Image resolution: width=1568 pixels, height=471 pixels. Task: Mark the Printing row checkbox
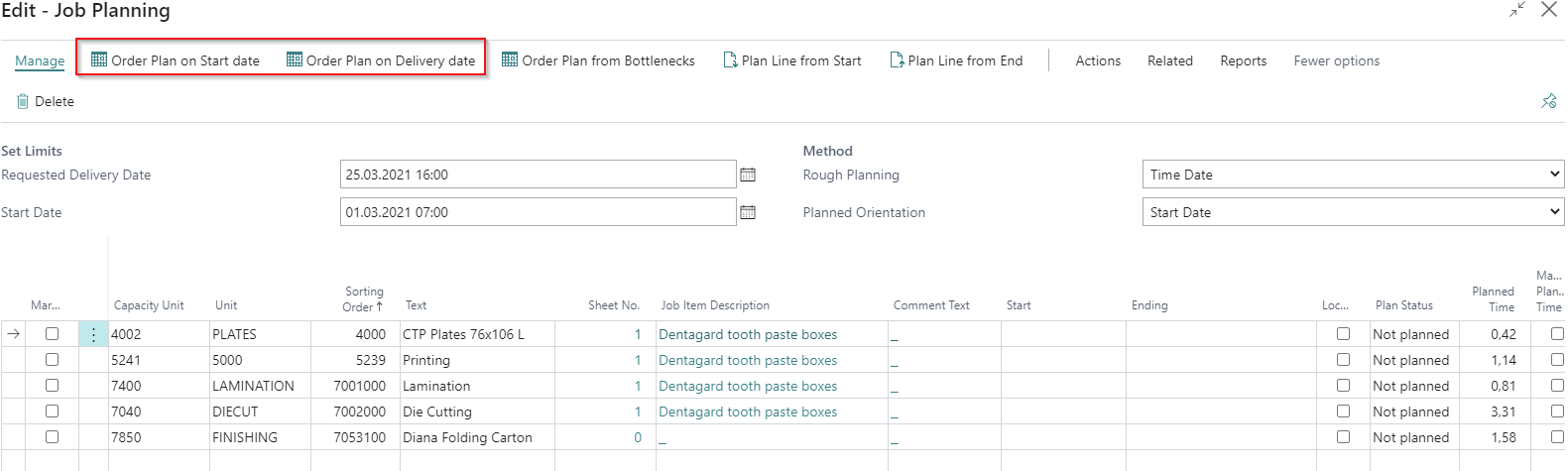click(x=52, y=360)
